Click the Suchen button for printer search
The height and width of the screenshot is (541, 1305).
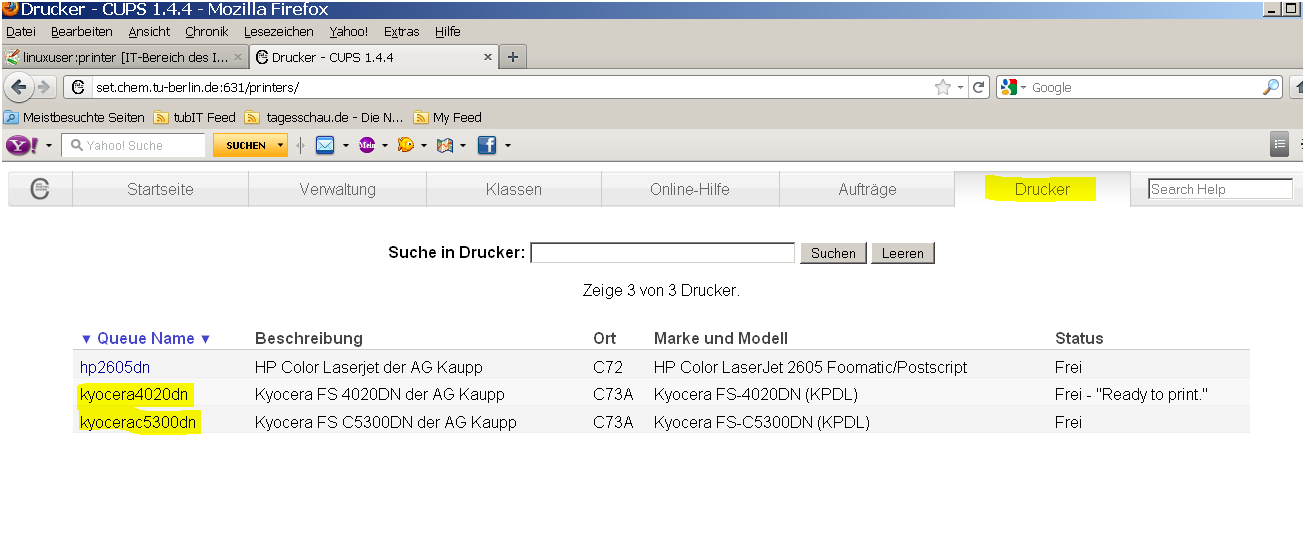pos(833,253)
